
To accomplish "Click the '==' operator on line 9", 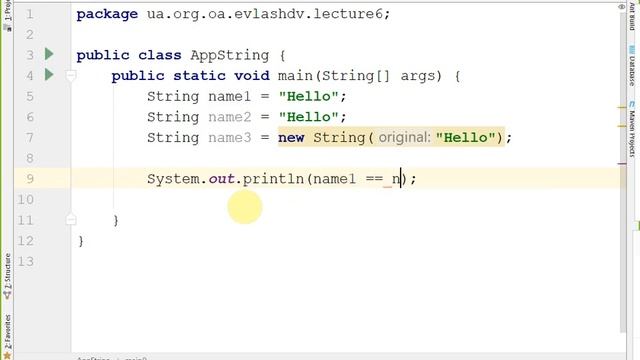I will [374, 179].
